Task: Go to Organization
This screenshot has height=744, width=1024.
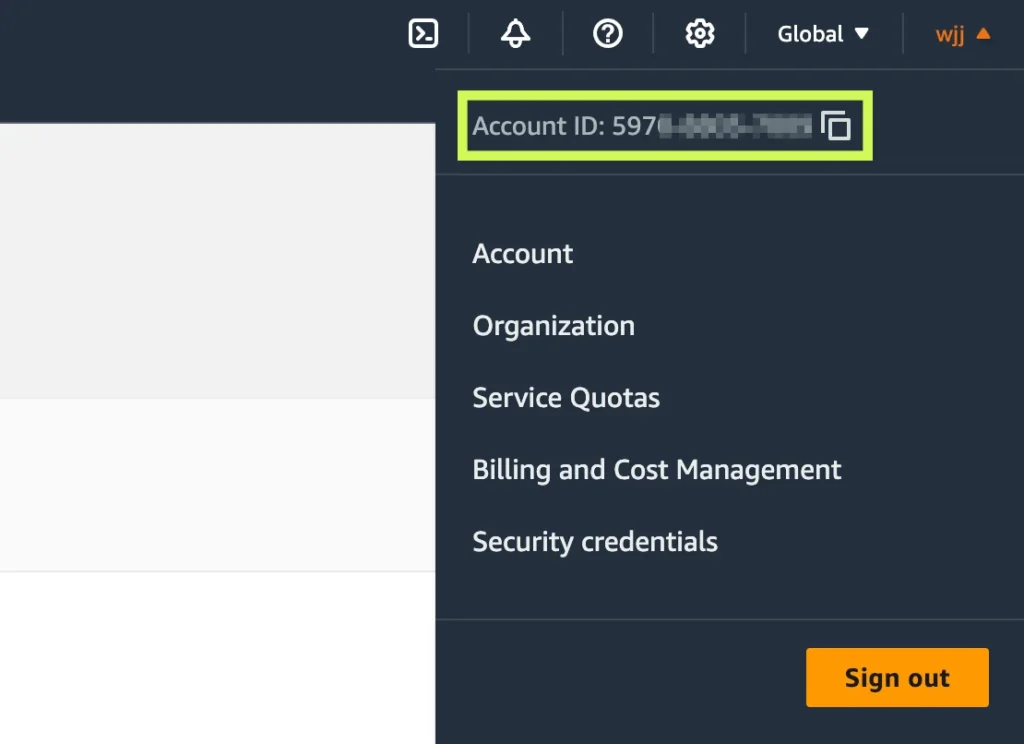Action: point(553,326)
